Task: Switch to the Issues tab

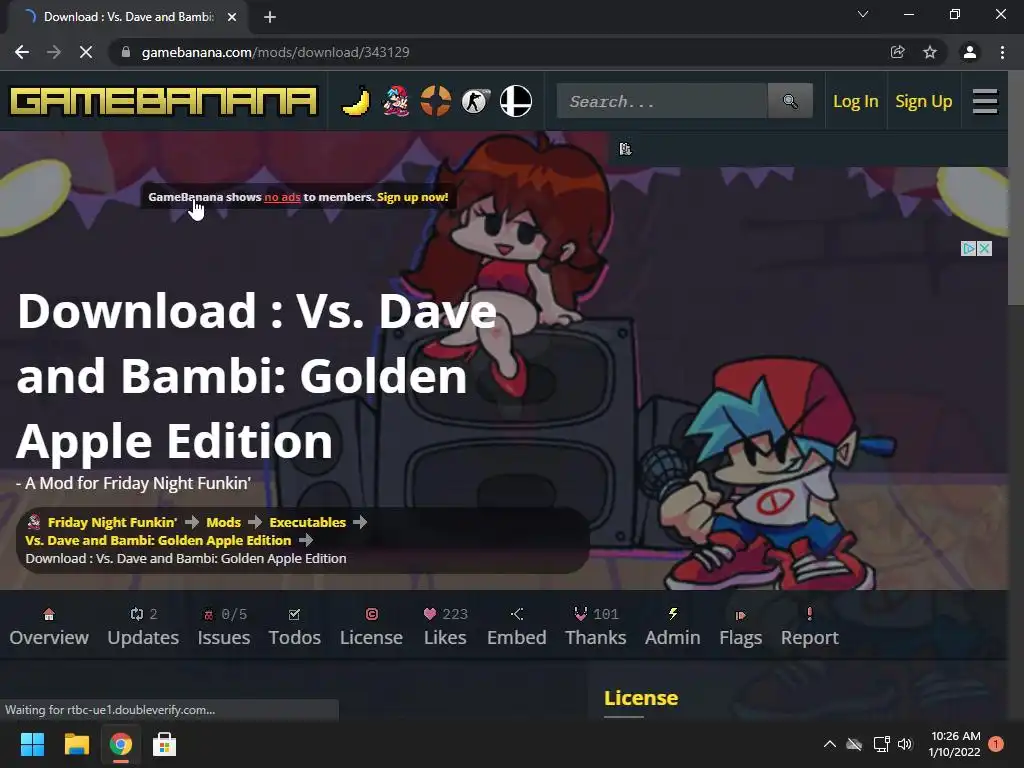Action: [223, 626]
